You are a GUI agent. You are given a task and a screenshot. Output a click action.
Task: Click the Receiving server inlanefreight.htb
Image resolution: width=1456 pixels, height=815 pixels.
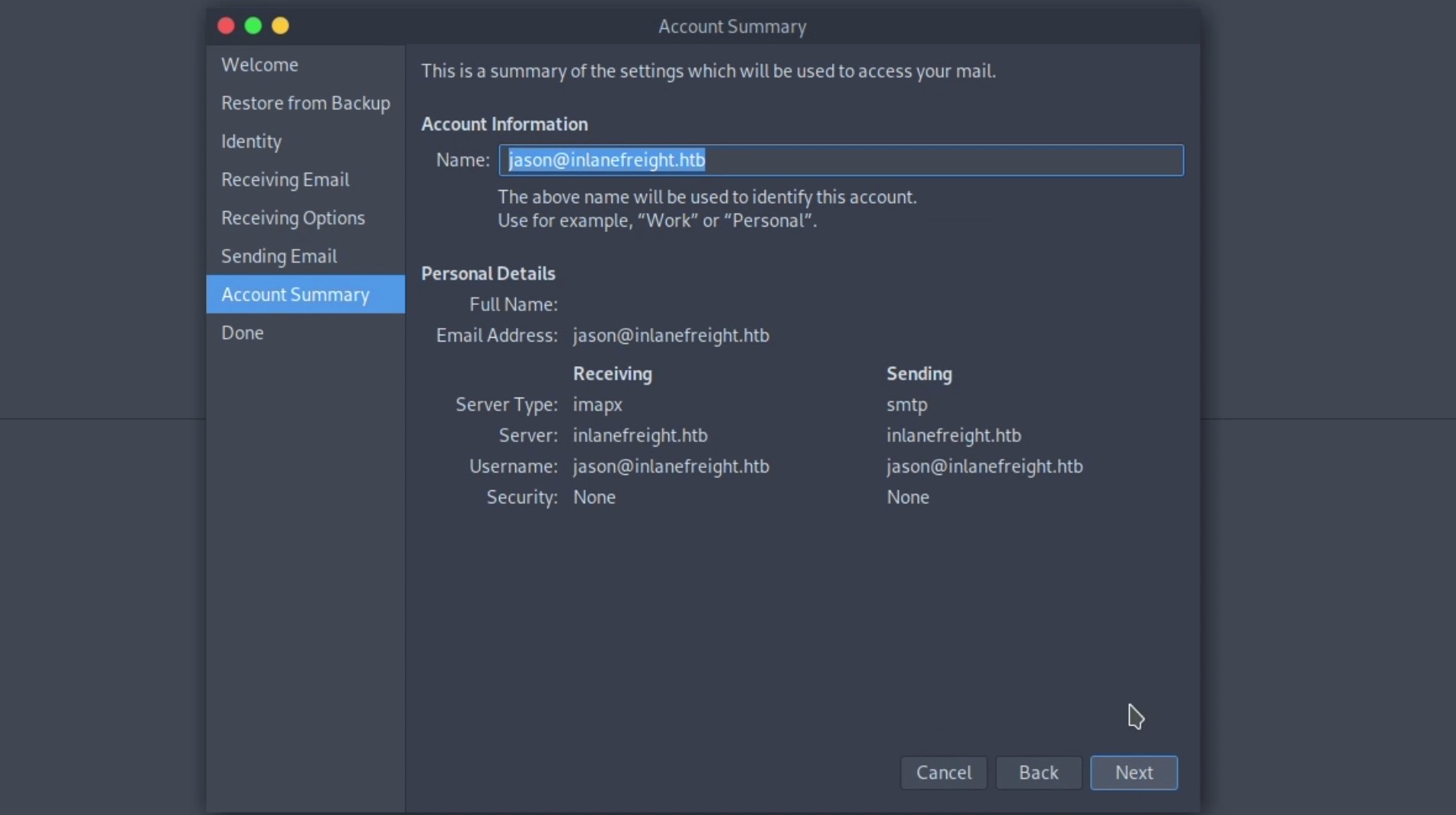(640, 435)
